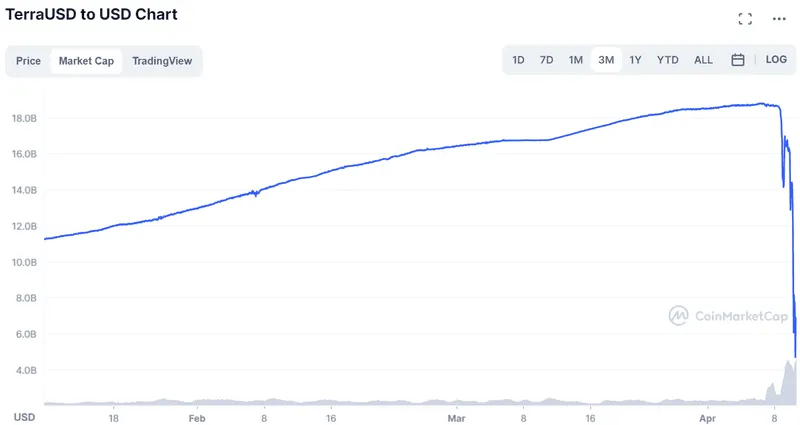Click the Apr label on the time axis
800x425 pixels.
pyautogui.click(x=708, y=418)
